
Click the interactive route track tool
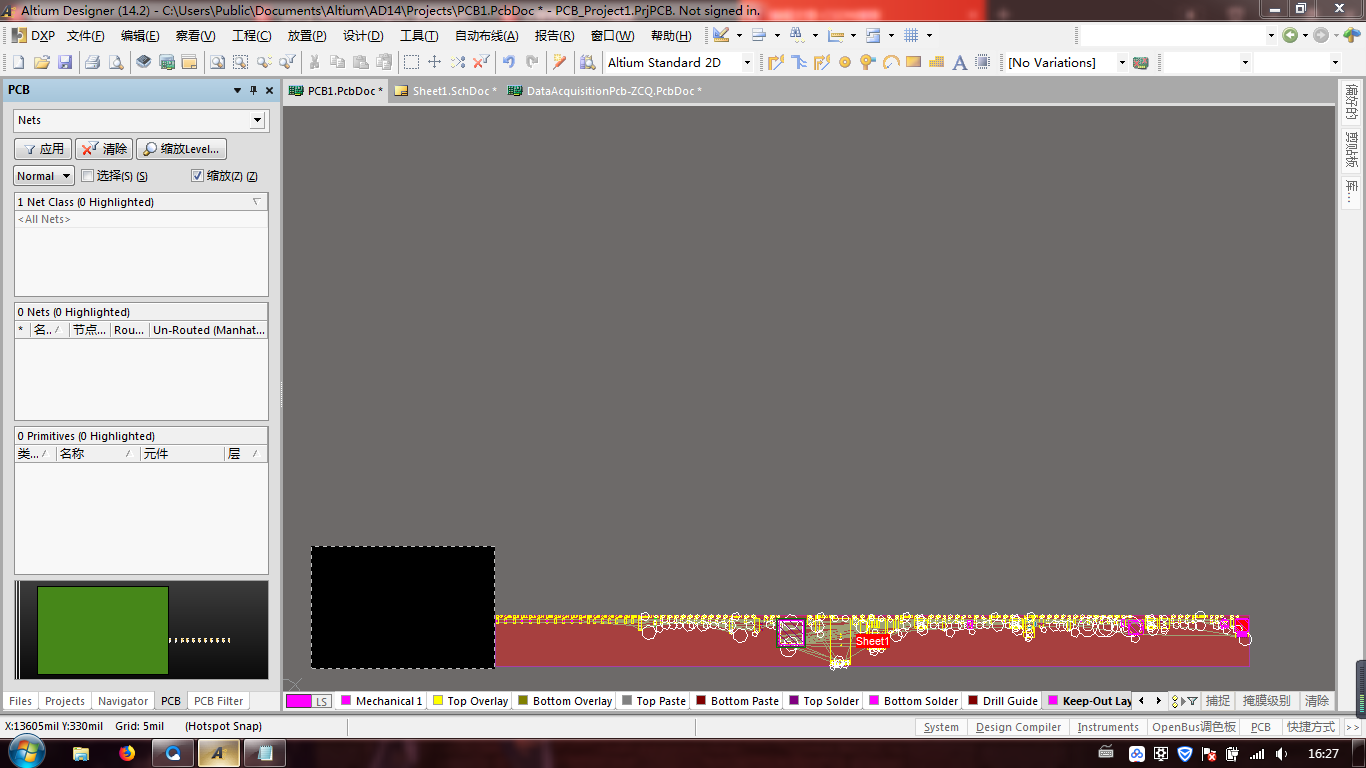coord(775,62)
